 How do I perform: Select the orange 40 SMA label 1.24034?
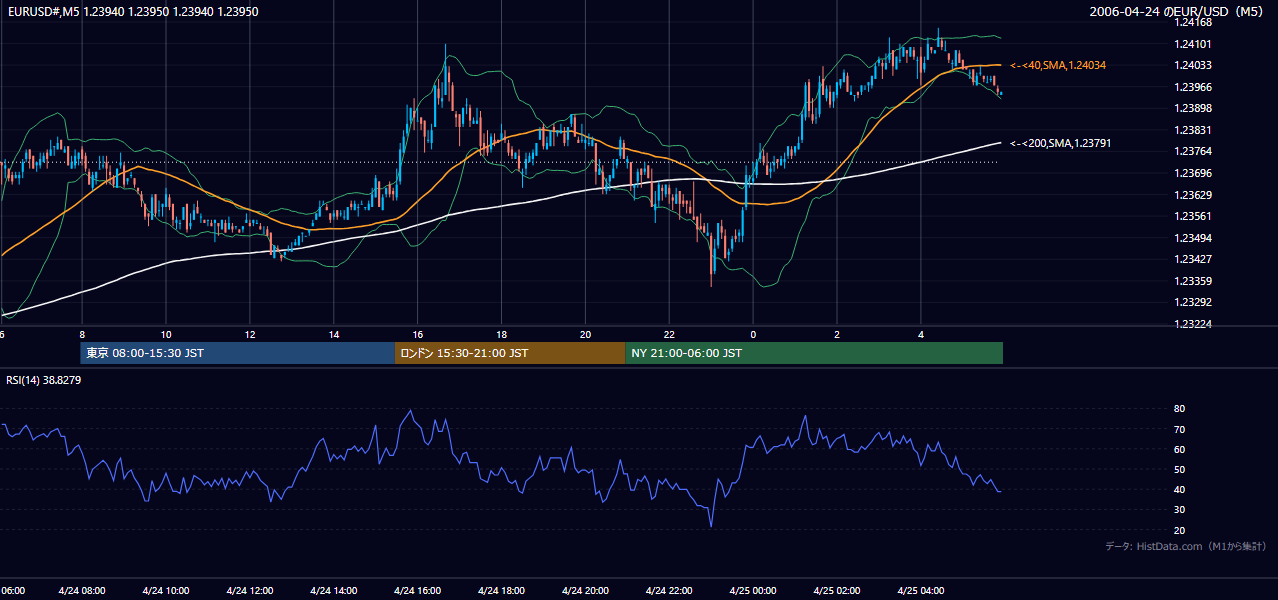tap(1058, 65)
